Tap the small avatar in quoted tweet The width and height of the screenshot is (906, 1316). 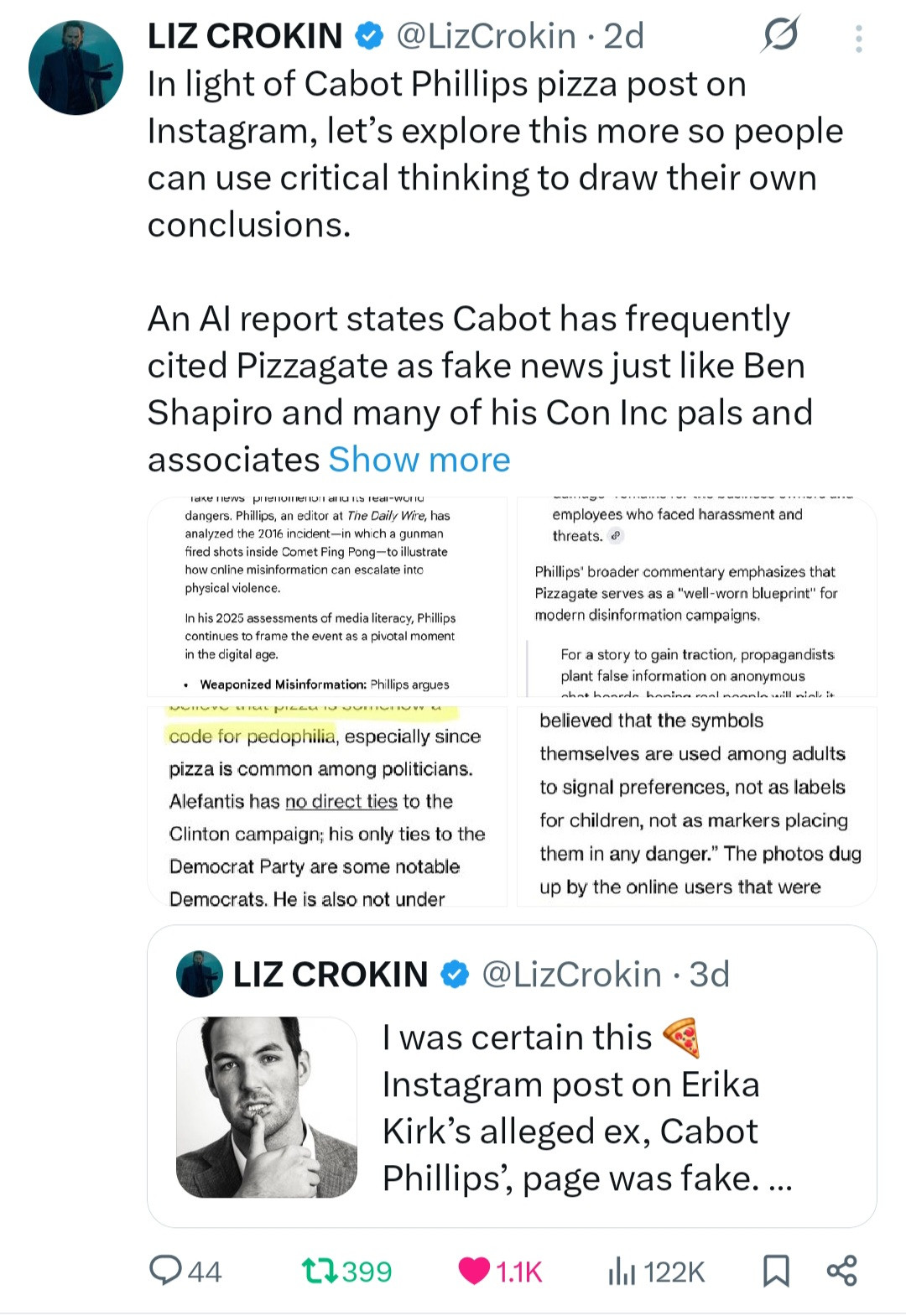[x=200, y=974]
